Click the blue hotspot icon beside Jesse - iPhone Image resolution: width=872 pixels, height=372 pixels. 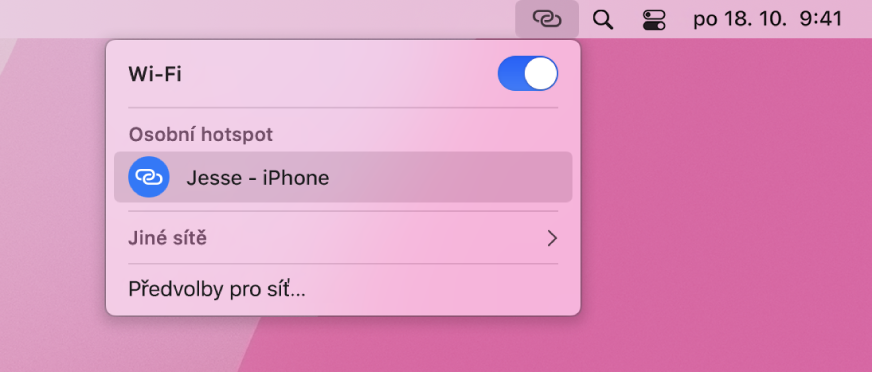pyautogui.click(x=148, y=177)
